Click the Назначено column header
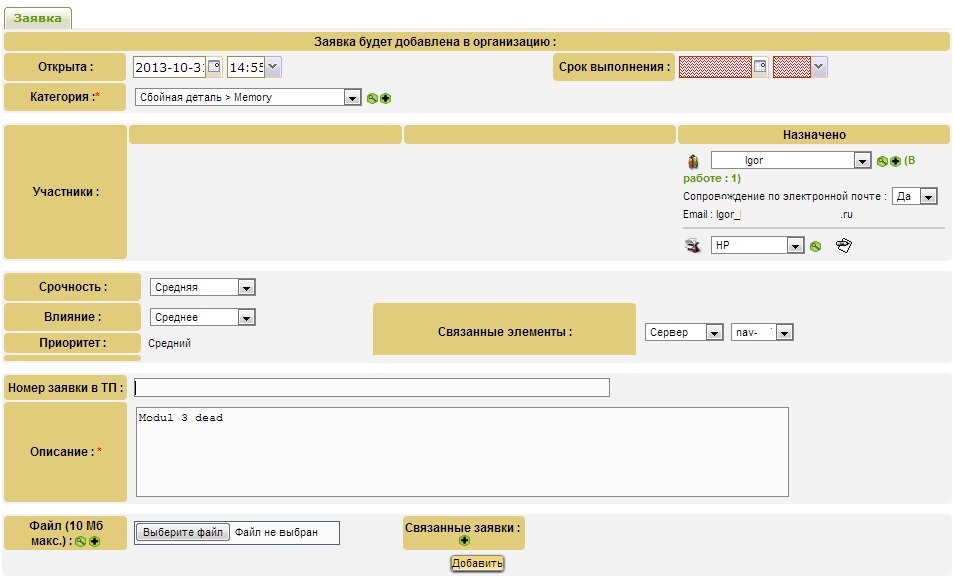The height and width of the screenshot is (579, 954). tap(814, 134)
